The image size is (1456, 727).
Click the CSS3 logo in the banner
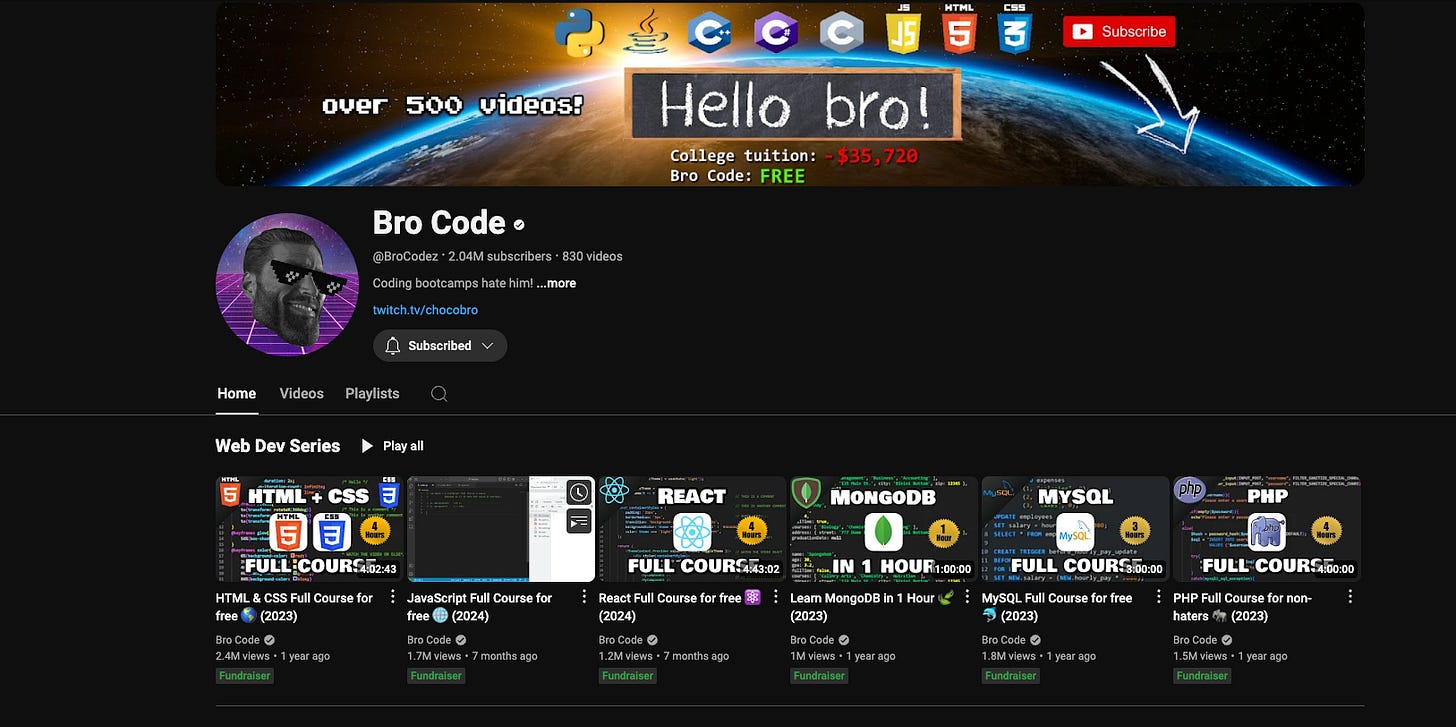click(1014, 29)
